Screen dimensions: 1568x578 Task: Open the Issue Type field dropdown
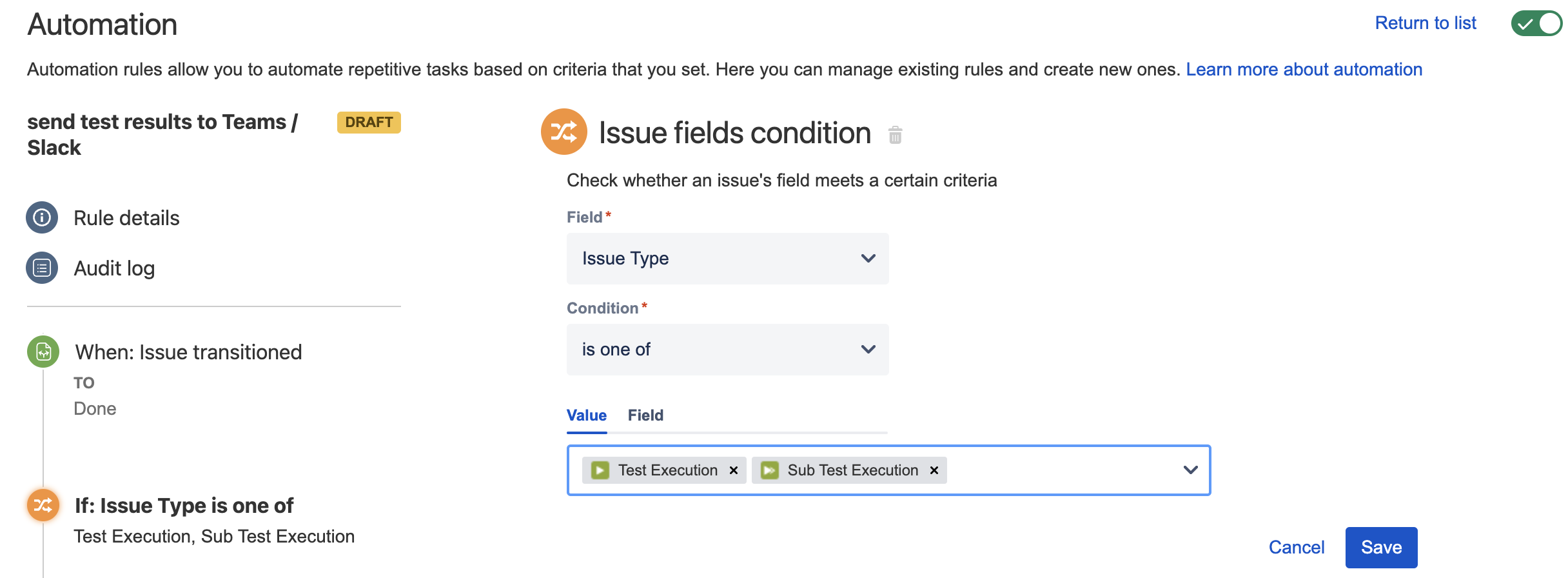[727, 259]
